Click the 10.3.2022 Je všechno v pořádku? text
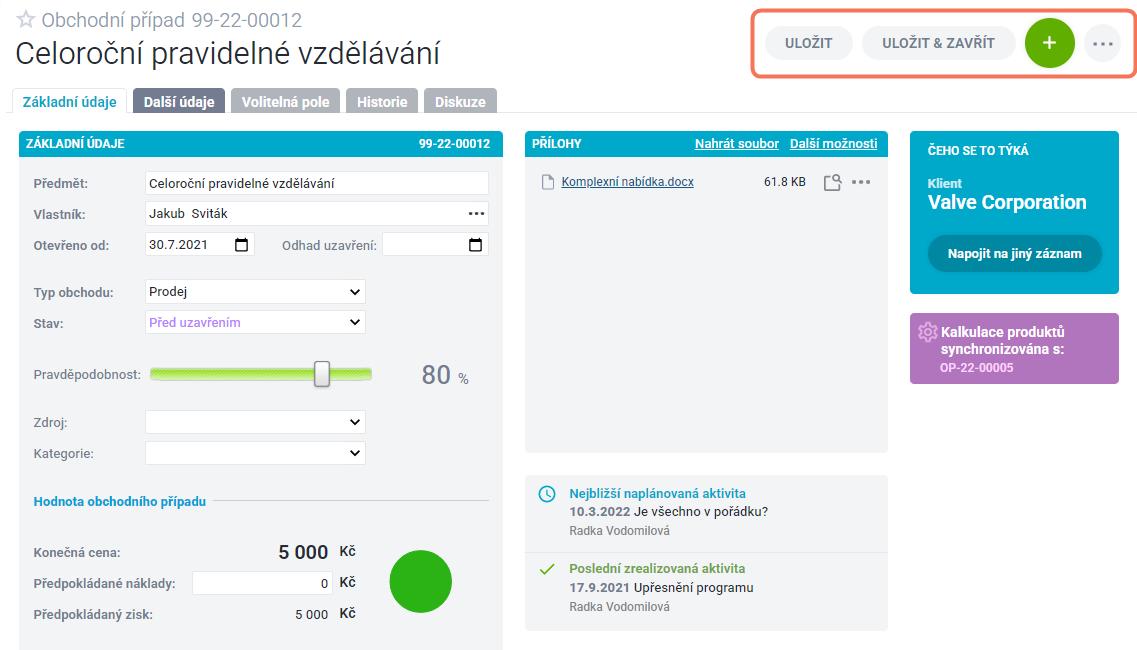 [x=669, y=511]
